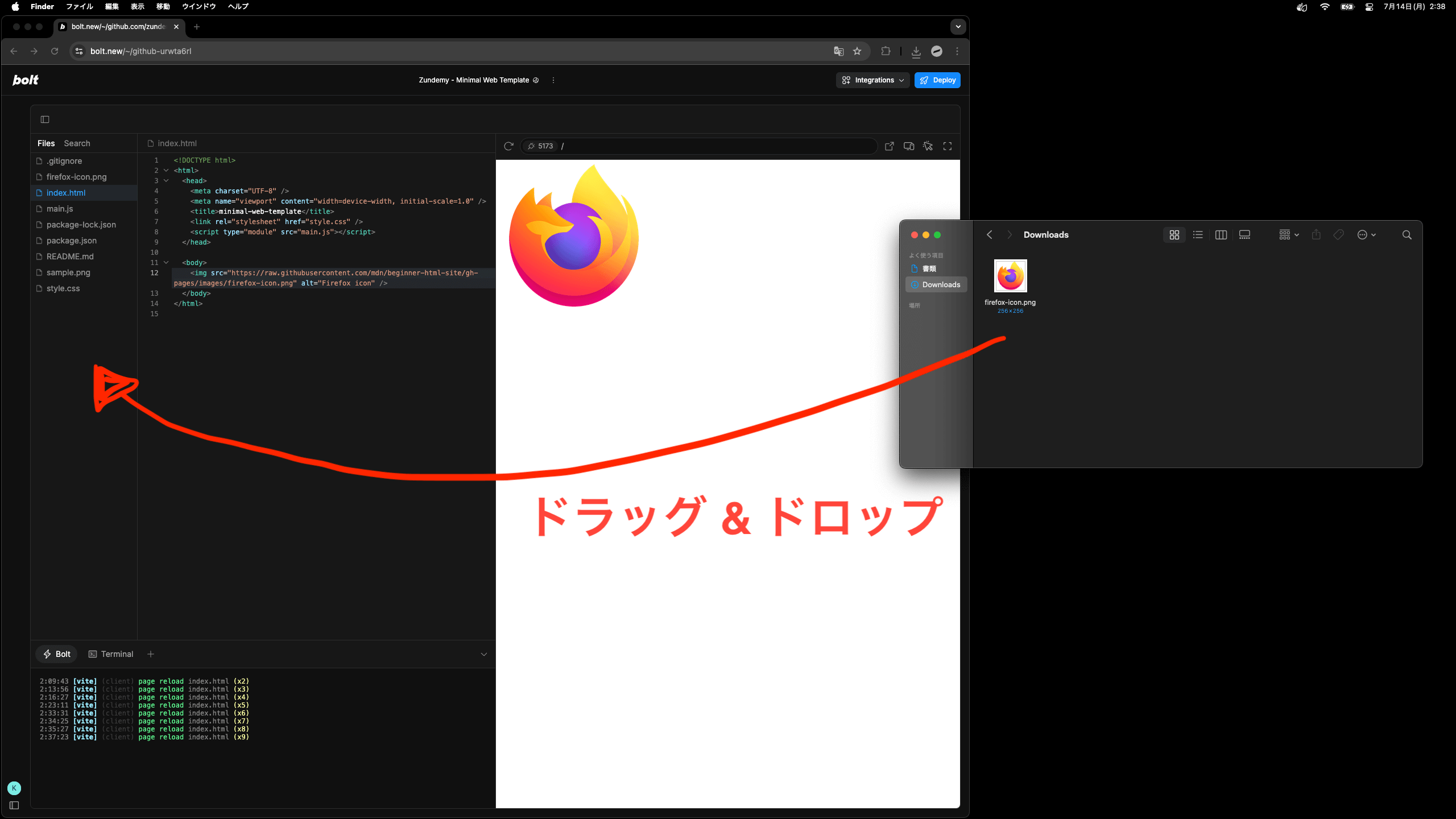Toggle responsive device preview icon
This screenshot has height=819, width=1456.
coord(909,146)
